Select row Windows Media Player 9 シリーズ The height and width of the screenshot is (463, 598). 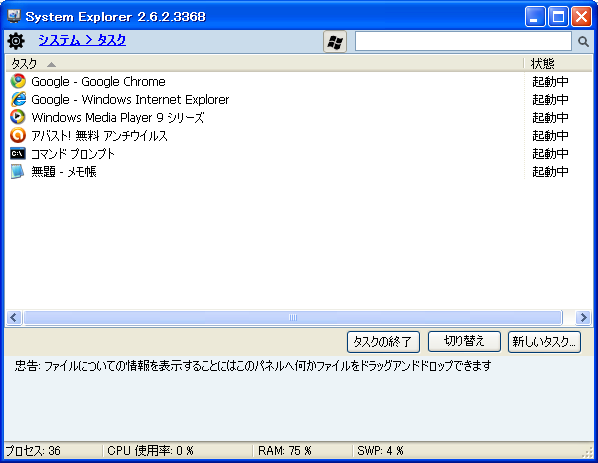[299, 117]
